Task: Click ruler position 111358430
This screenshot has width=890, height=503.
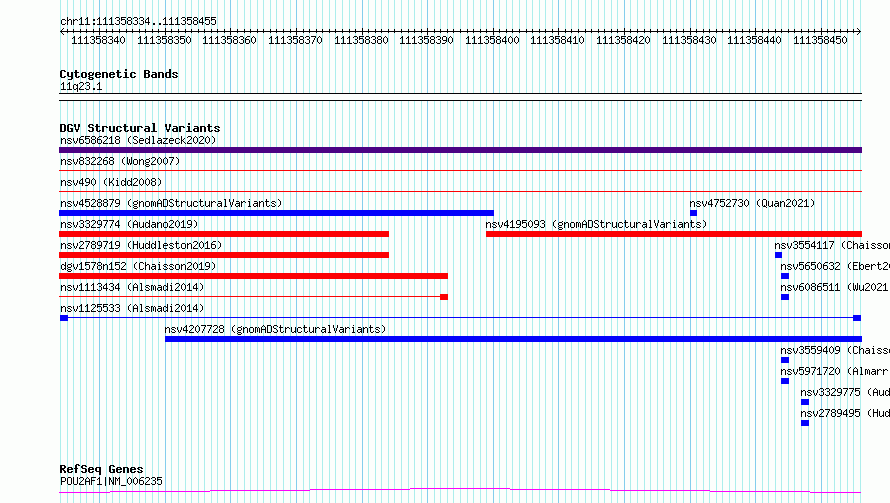Action: pyautogui.click(x=689, y=40)
